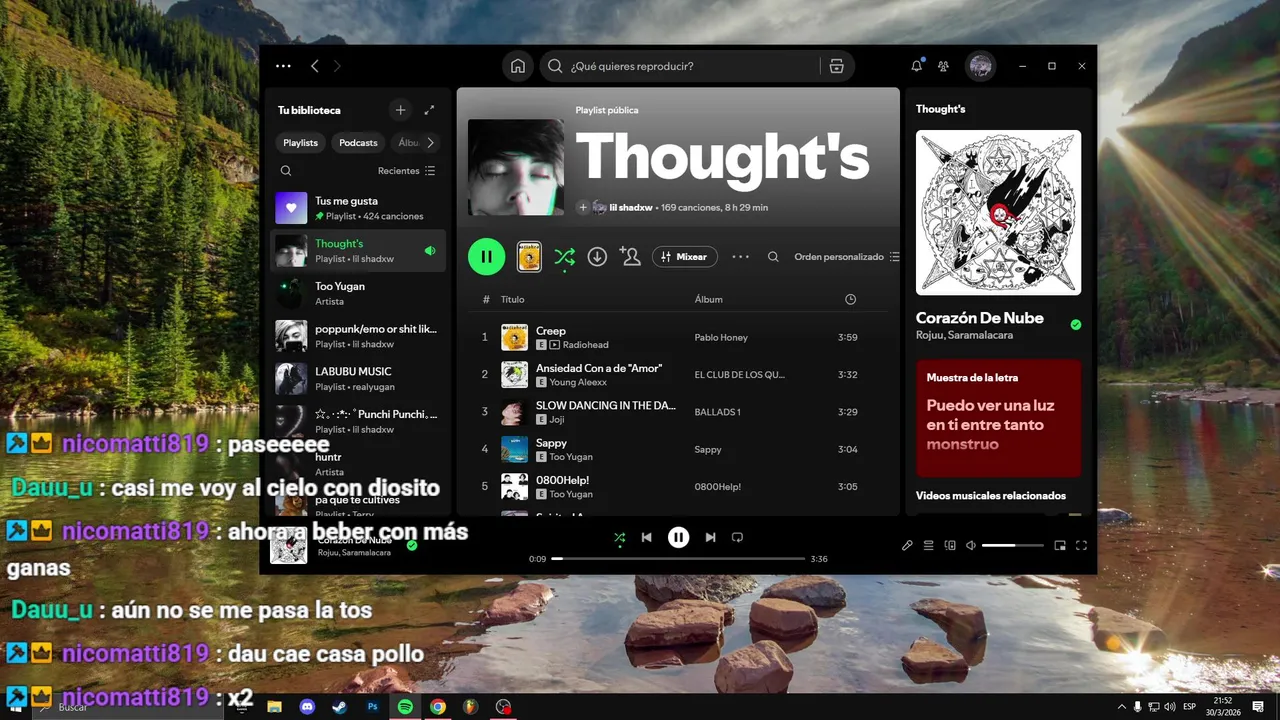The image size is (1280, 720).
Task: Go to Spotify Home
Action: pyautogui.click(x=518, y=66)
